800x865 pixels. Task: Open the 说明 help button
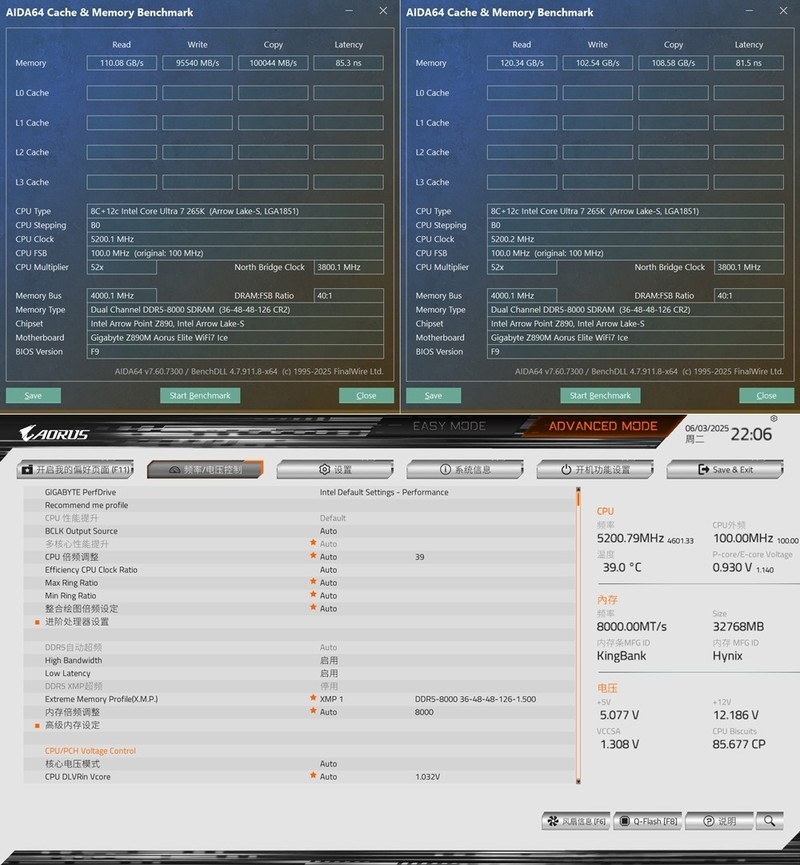(719, 821)
